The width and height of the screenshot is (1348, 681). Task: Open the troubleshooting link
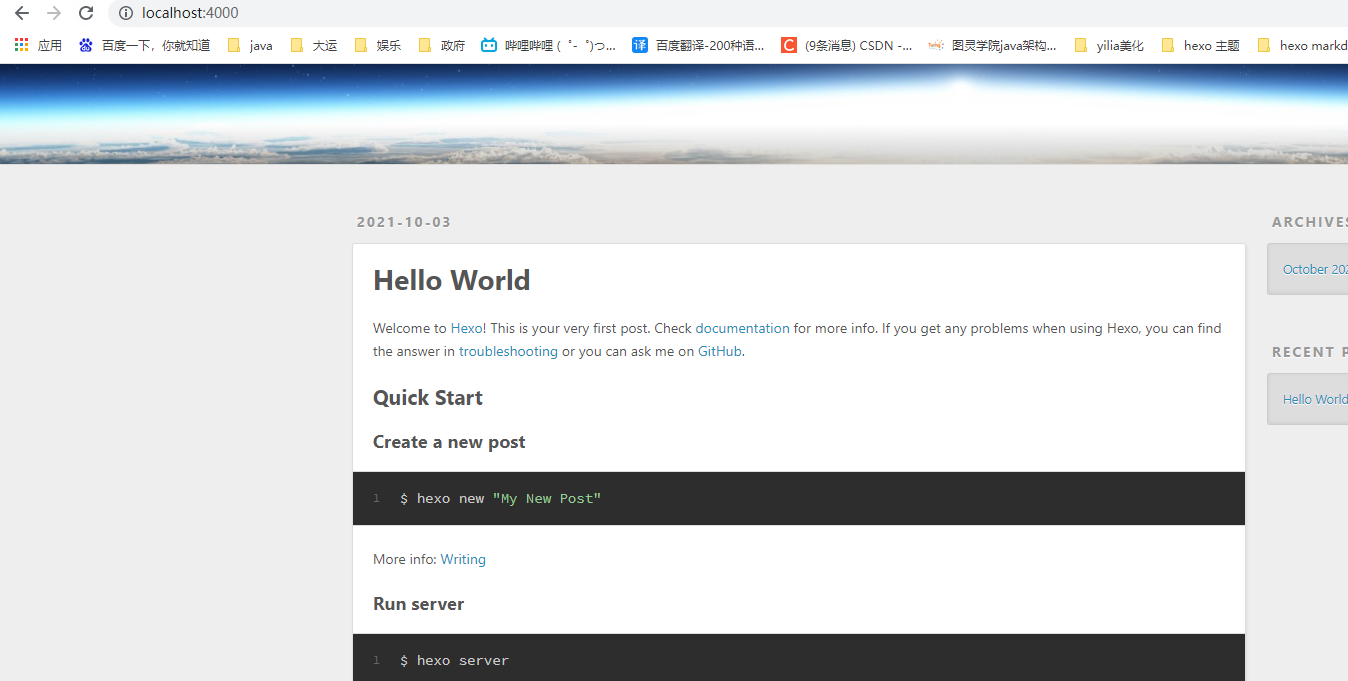coord(508,351)
